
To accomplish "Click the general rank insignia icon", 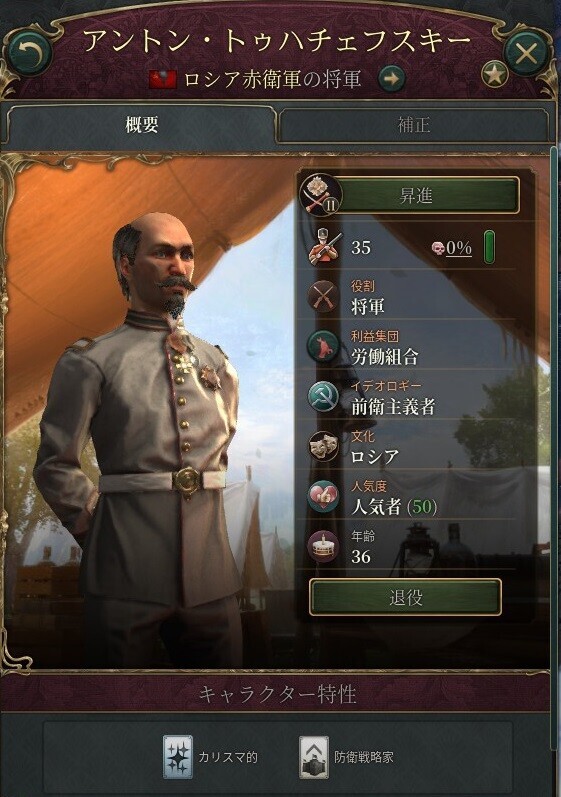I will point(320,194).
